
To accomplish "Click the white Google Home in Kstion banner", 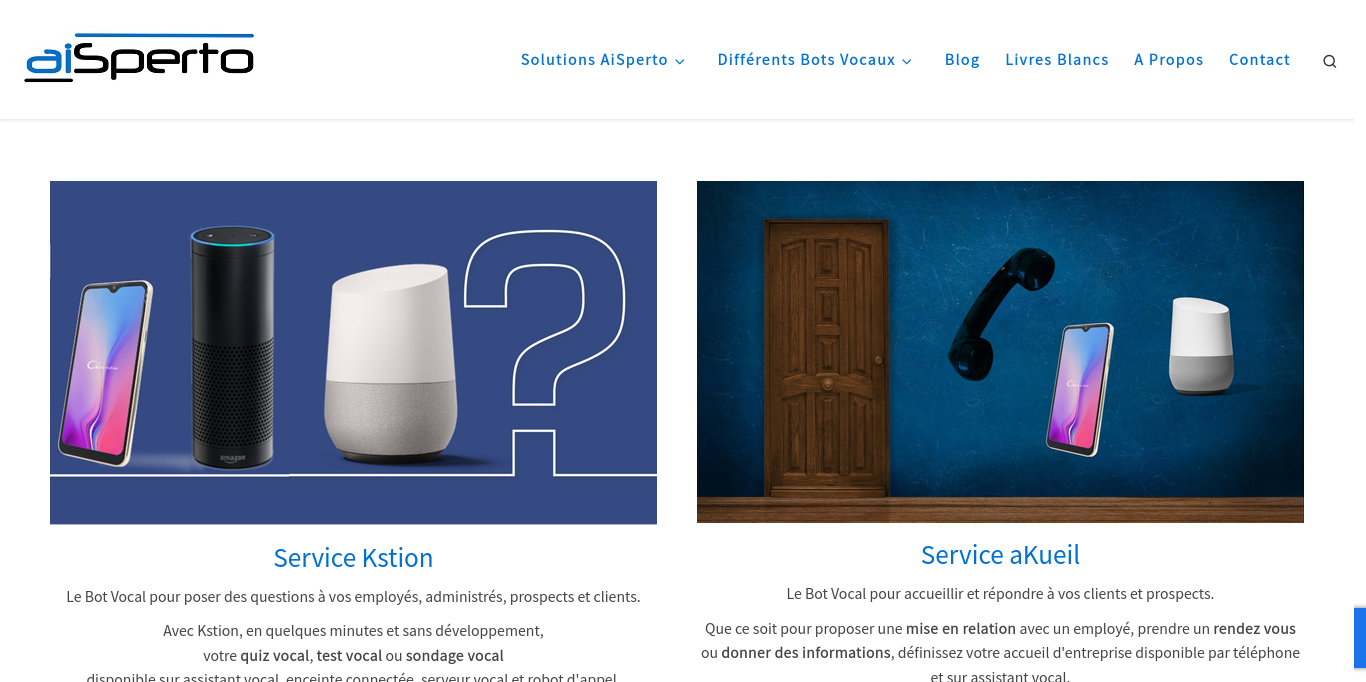I will click(390, 363).
